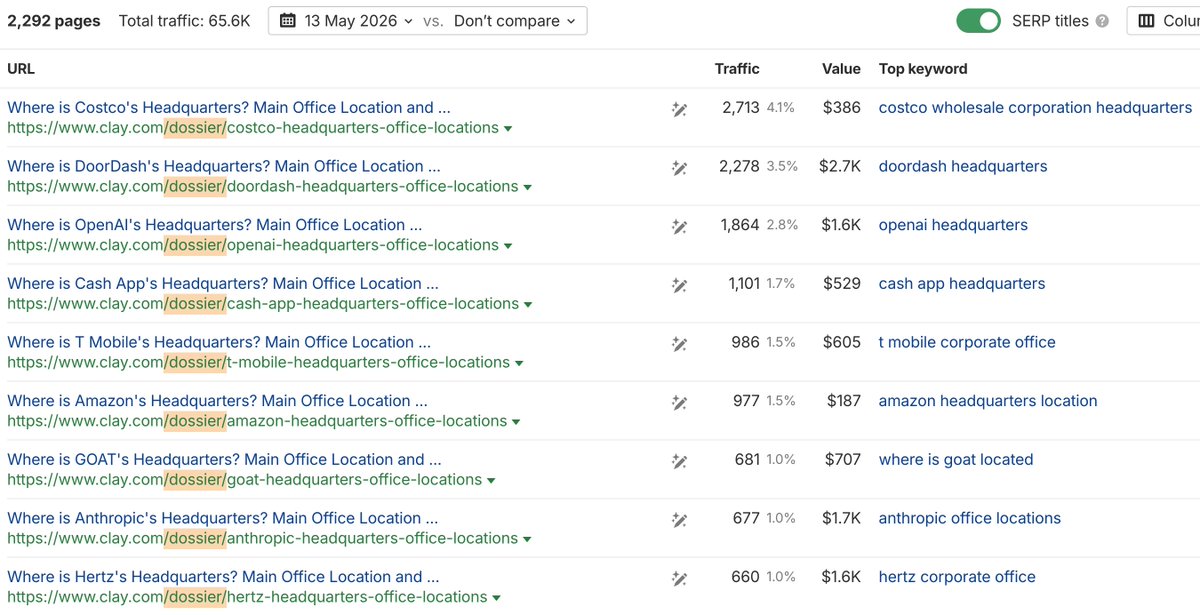Click traffic value 660 in Hertz row
This screenshot has height=615, width=1200.
746,576
